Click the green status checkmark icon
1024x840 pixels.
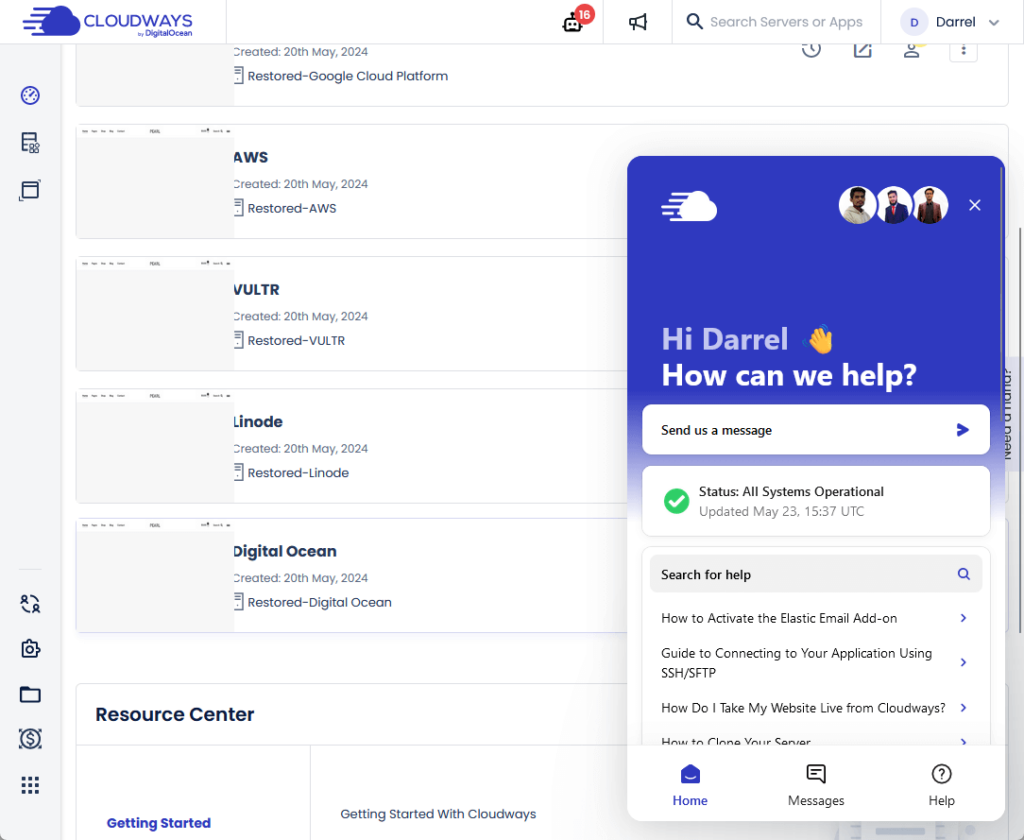click(x=677, y=501)
